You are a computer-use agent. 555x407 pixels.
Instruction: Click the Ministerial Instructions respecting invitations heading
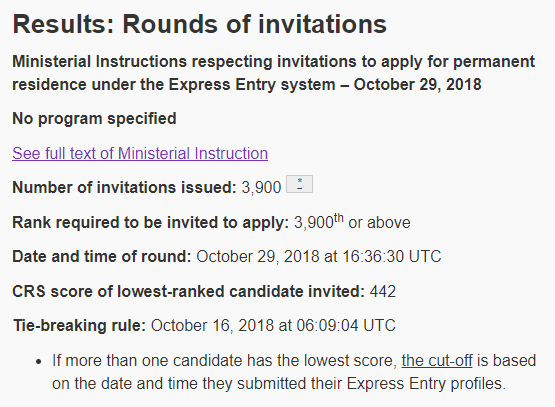point(273,73)
